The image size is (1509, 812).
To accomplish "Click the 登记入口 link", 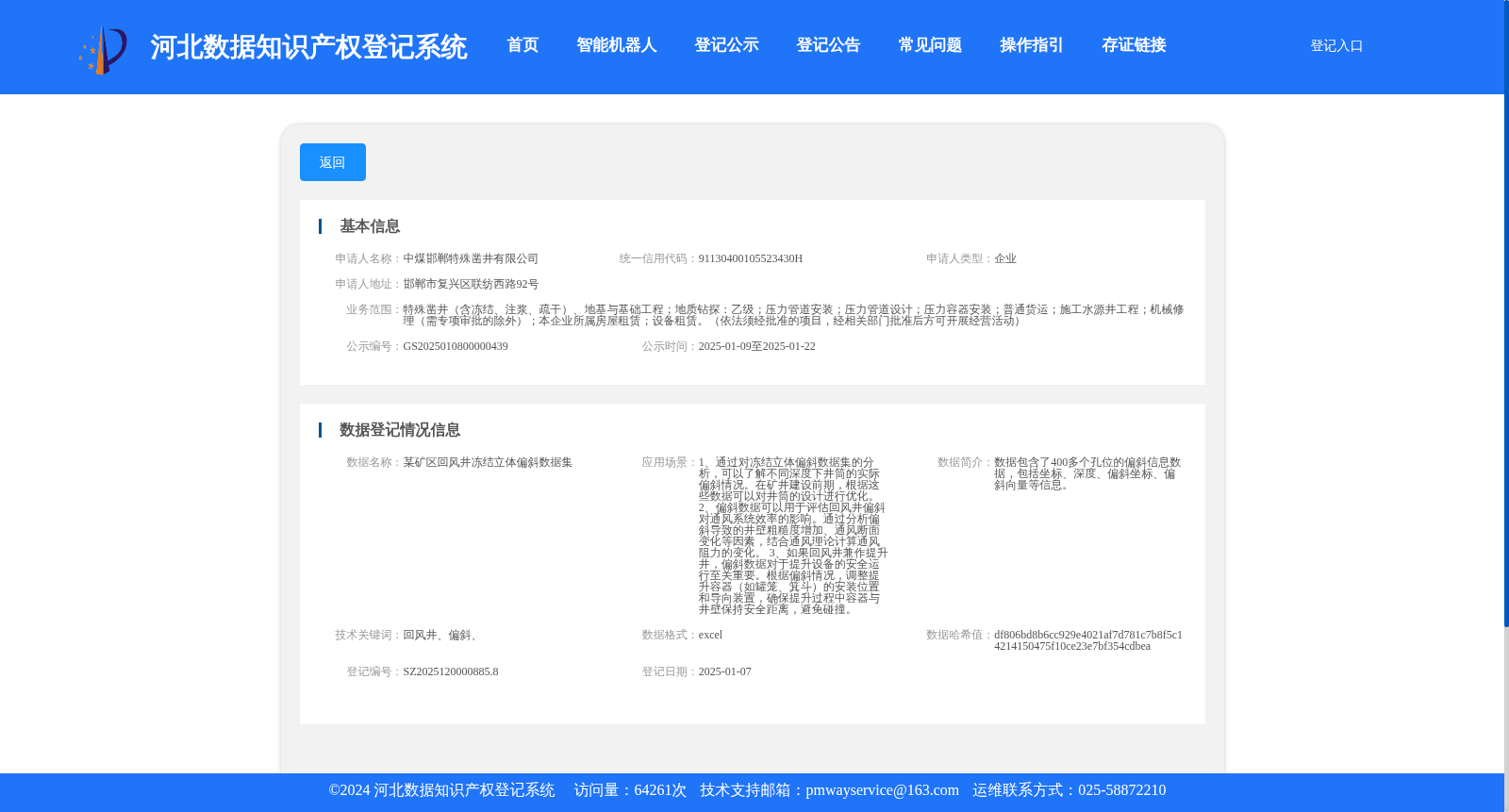I will coord(1336,45).
